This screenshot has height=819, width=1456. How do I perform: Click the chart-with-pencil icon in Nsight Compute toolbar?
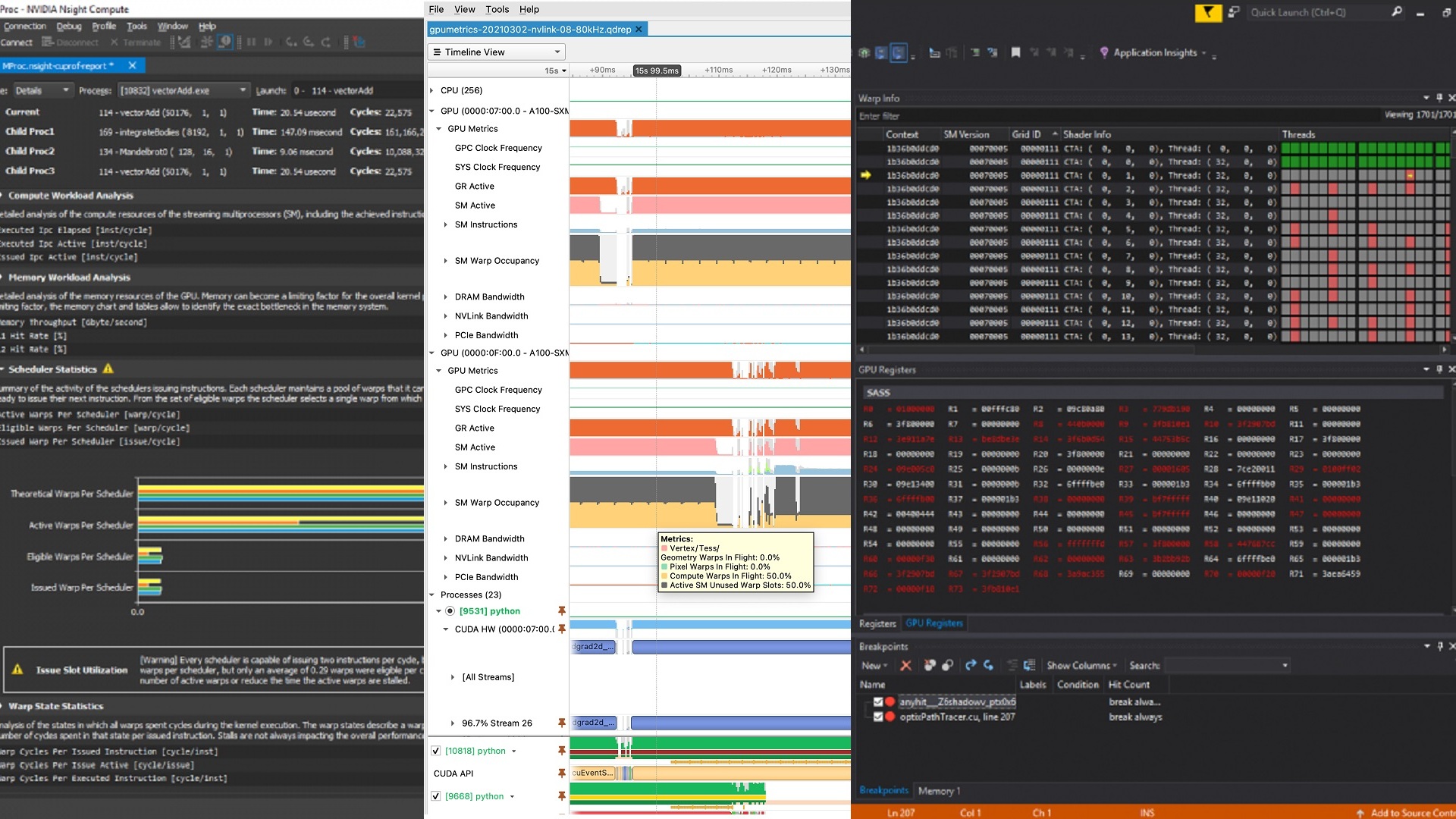click(x=184, y=42)
